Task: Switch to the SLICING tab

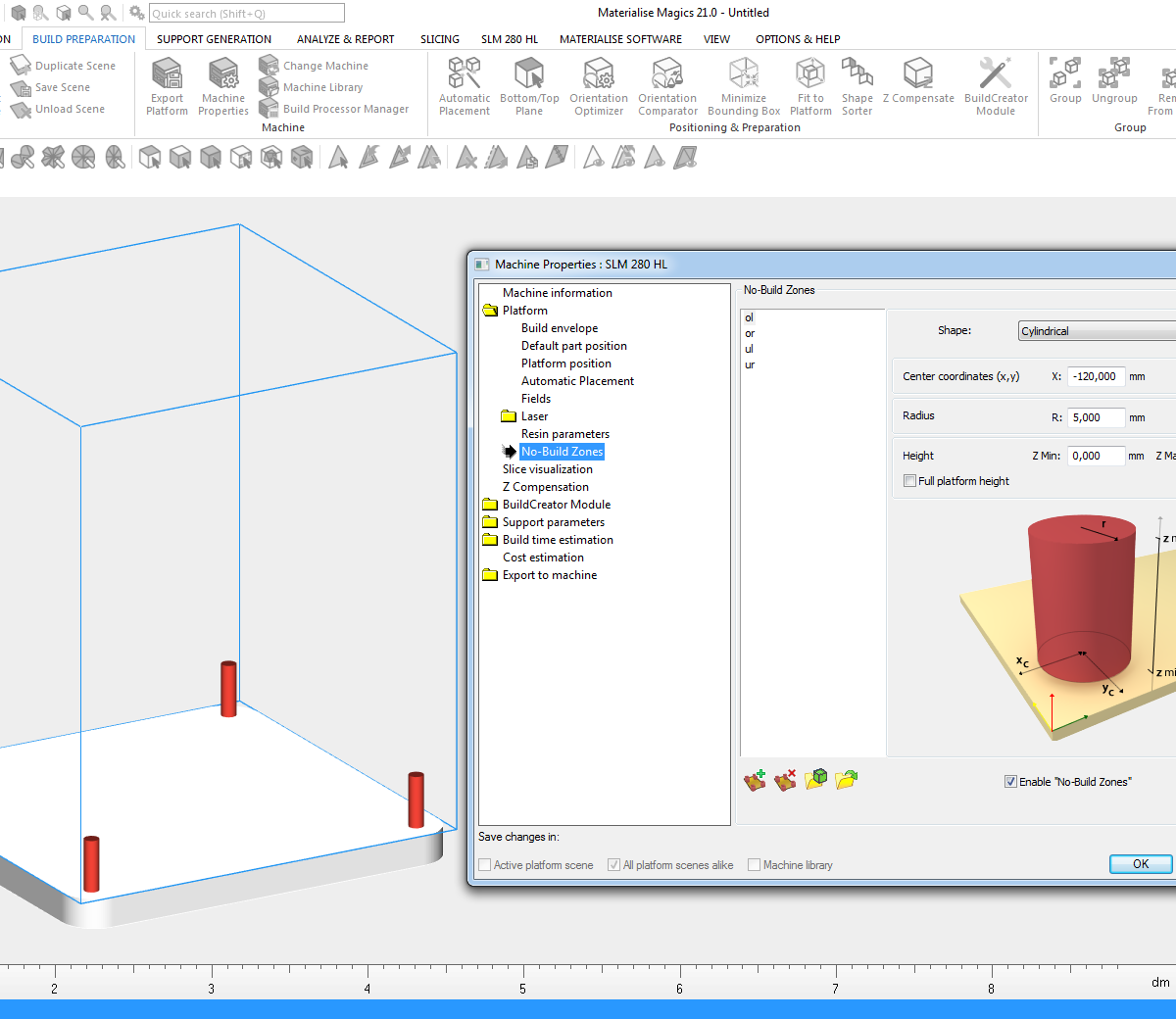Action: click(x=440, y=39)
